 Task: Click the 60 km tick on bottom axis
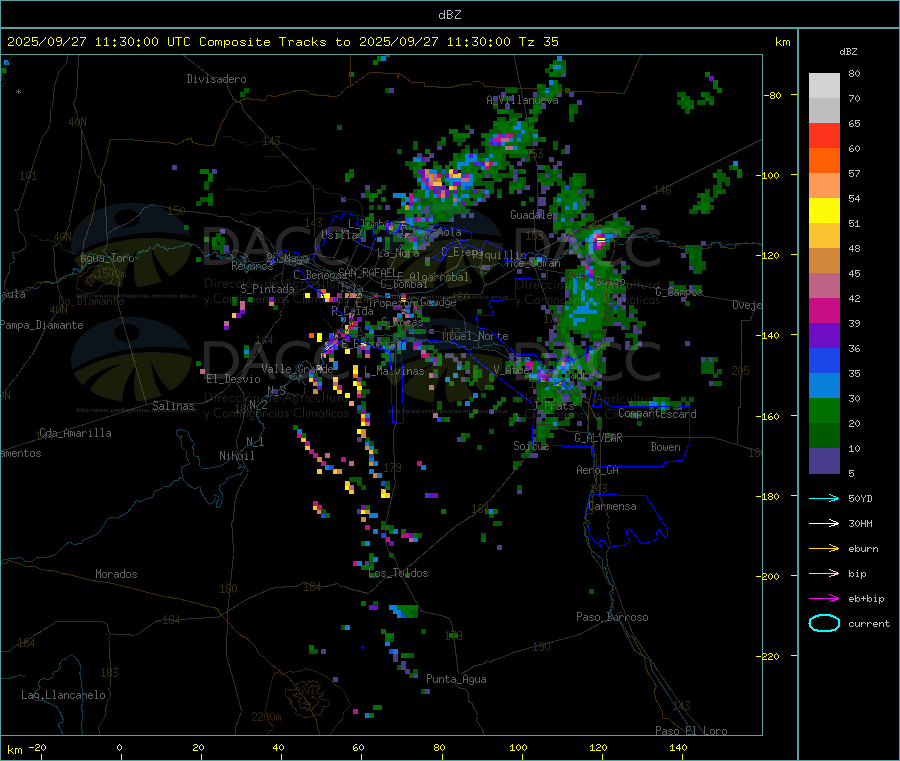358,747
